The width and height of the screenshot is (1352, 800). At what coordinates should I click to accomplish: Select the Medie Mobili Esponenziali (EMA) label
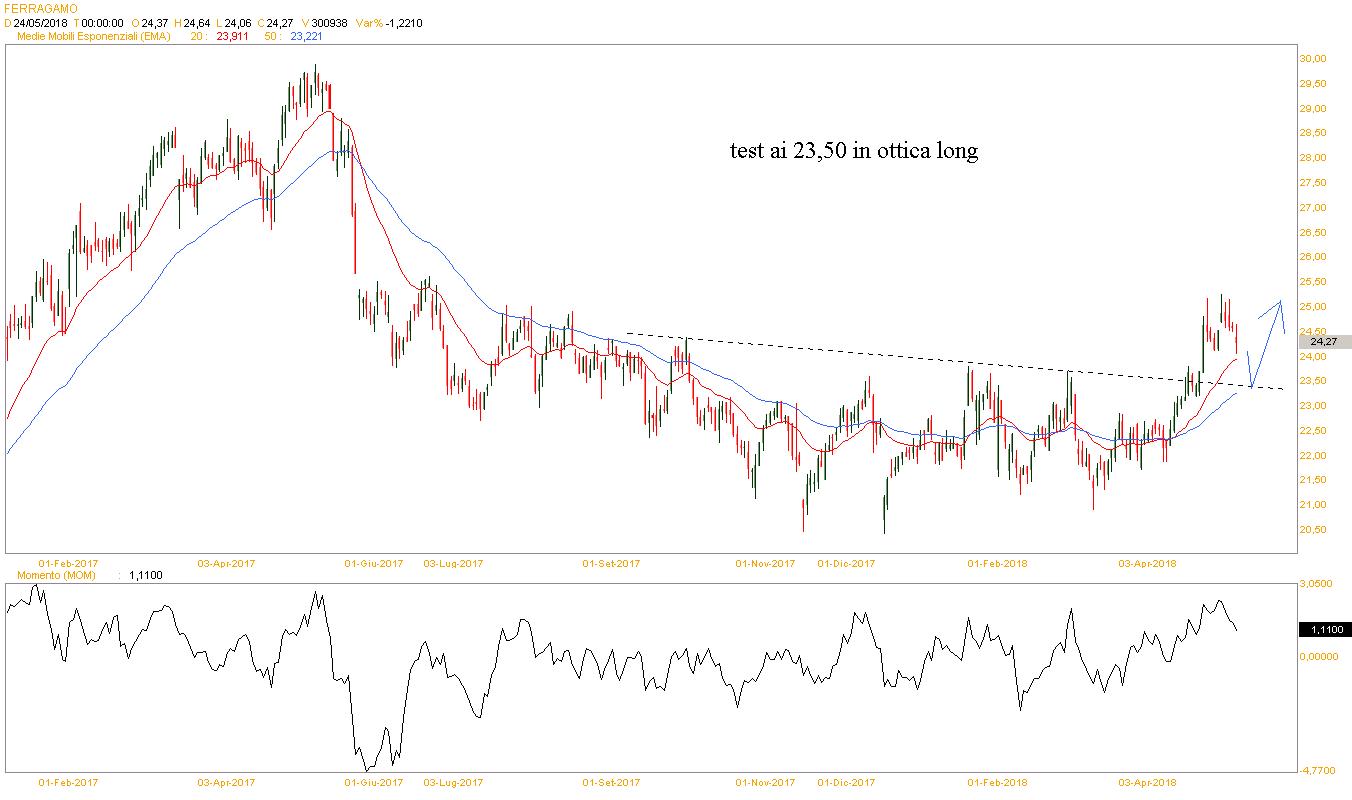pos(95,37)
